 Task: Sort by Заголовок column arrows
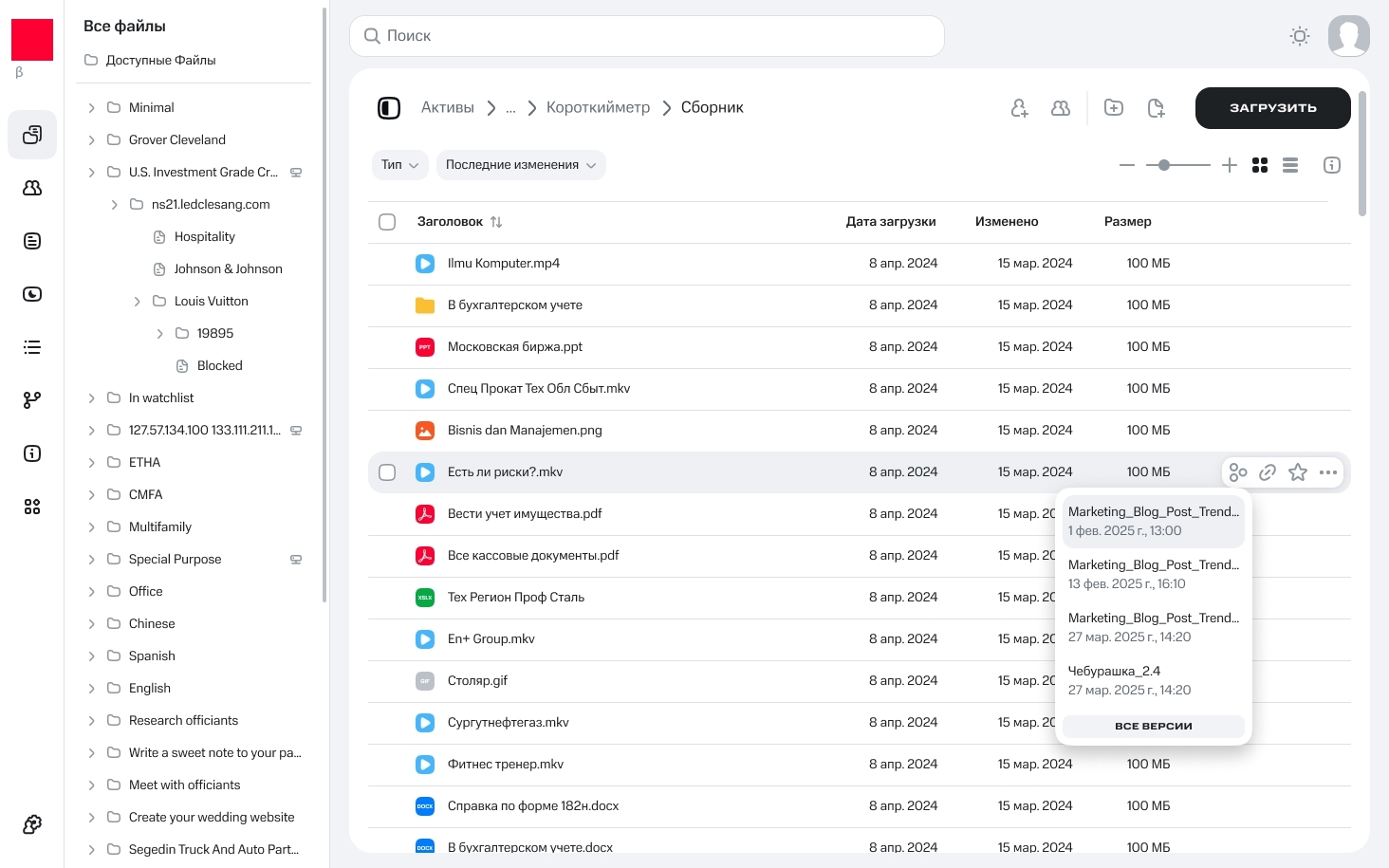(x=496, y=222)
